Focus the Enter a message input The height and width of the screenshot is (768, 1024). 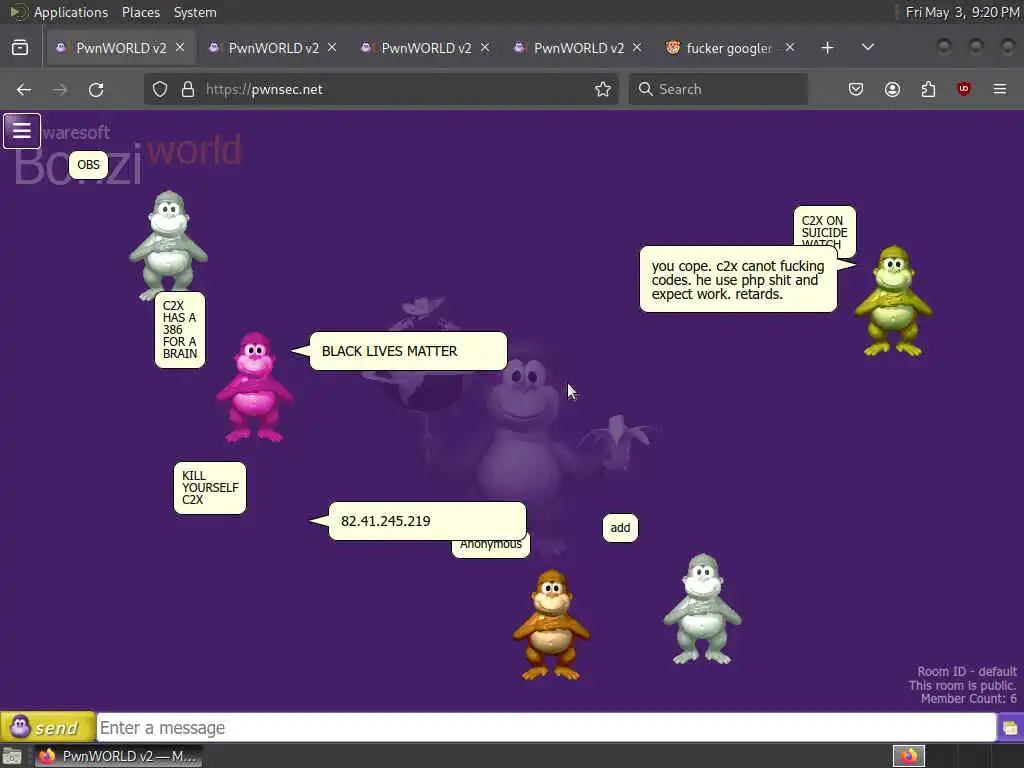point(546,727)
